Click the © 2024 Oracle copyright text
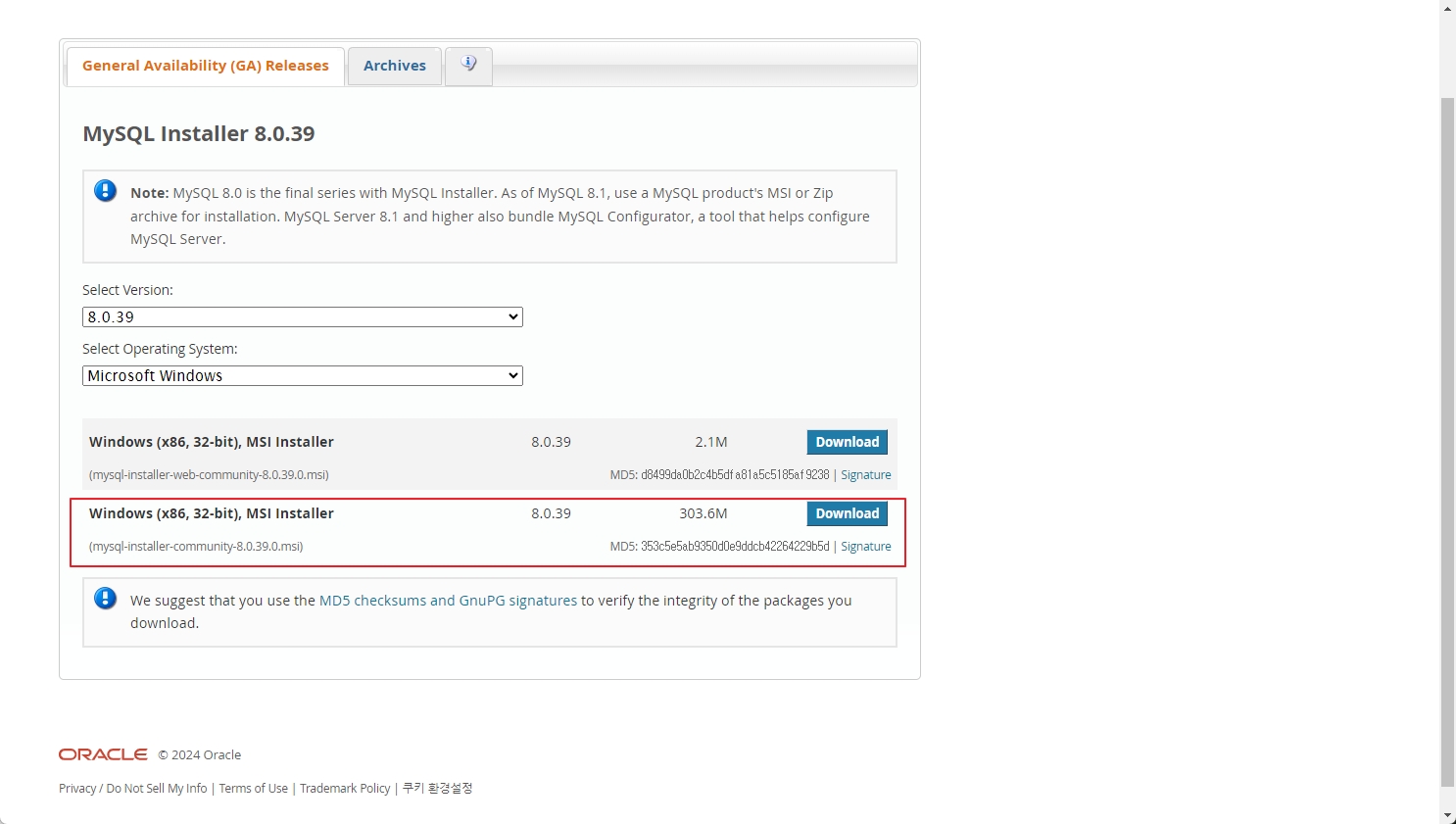The image size is (1456, 824). 200,755
